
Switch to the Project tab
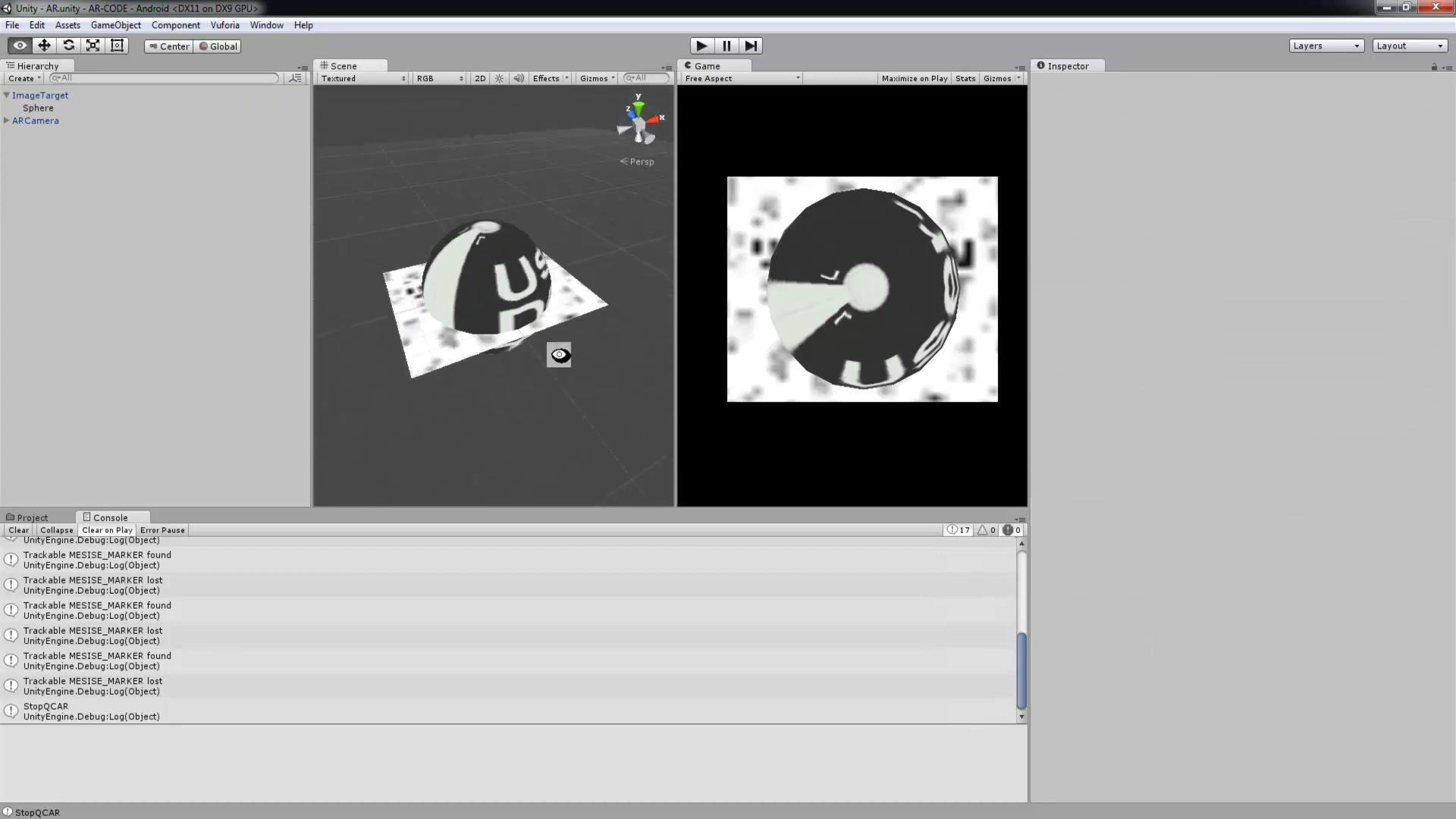click(x=27, y=517)
